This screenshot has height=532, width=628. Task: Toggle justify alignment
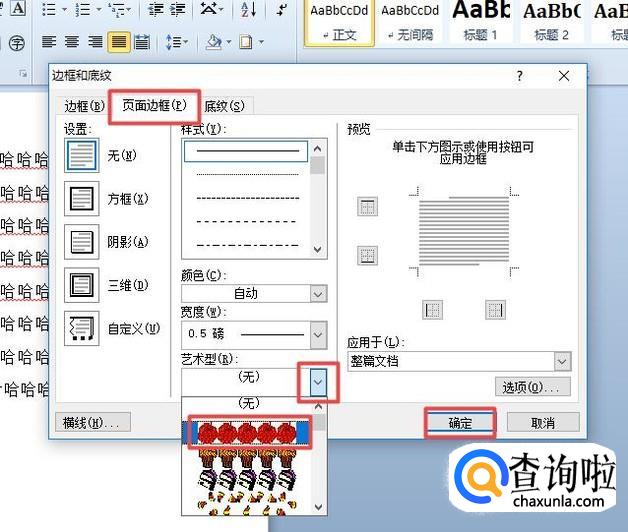pos(119,42)
